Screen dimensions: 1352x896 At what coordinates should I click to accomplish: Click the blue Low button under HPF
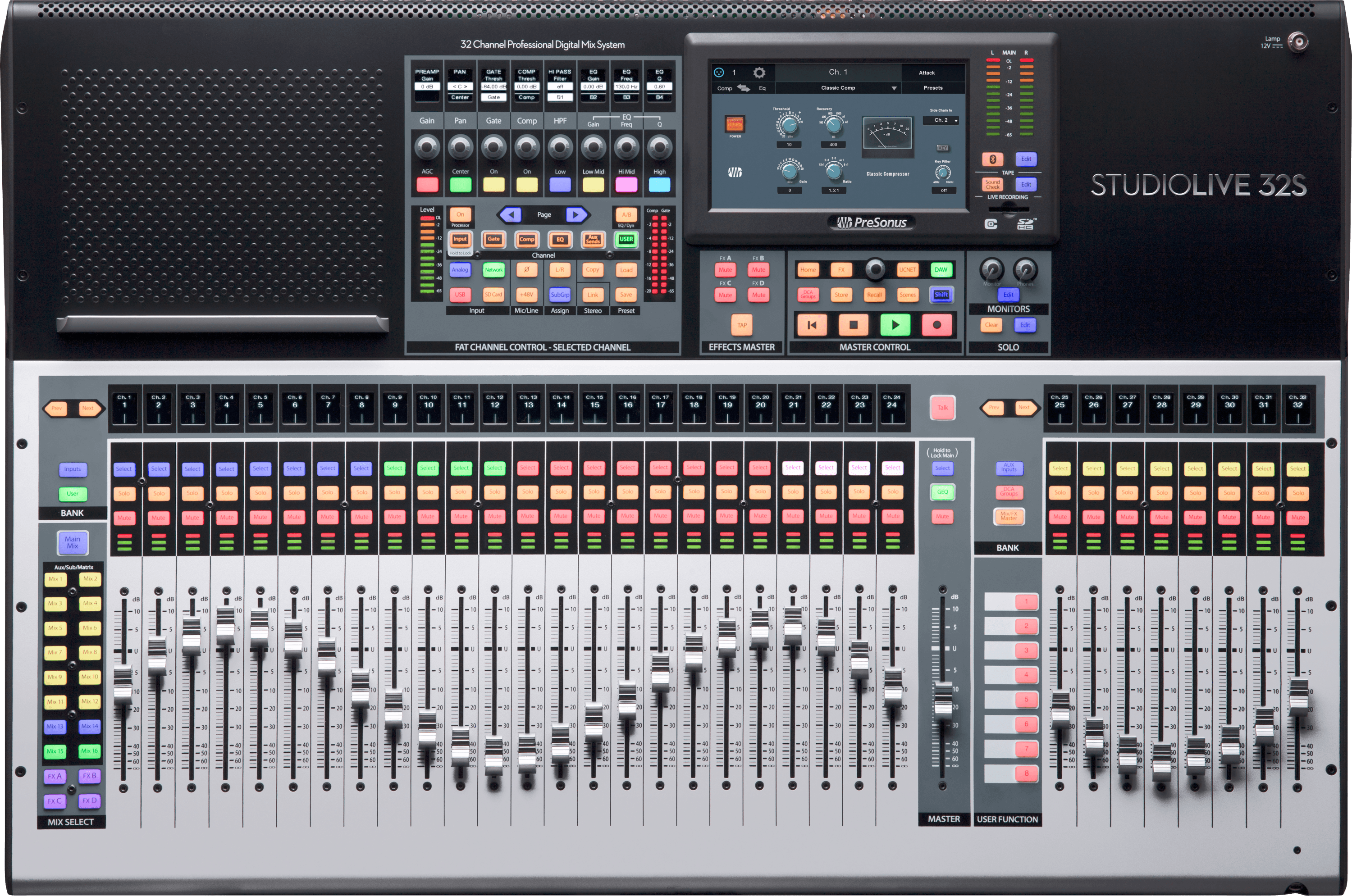(x=560, y=185)
